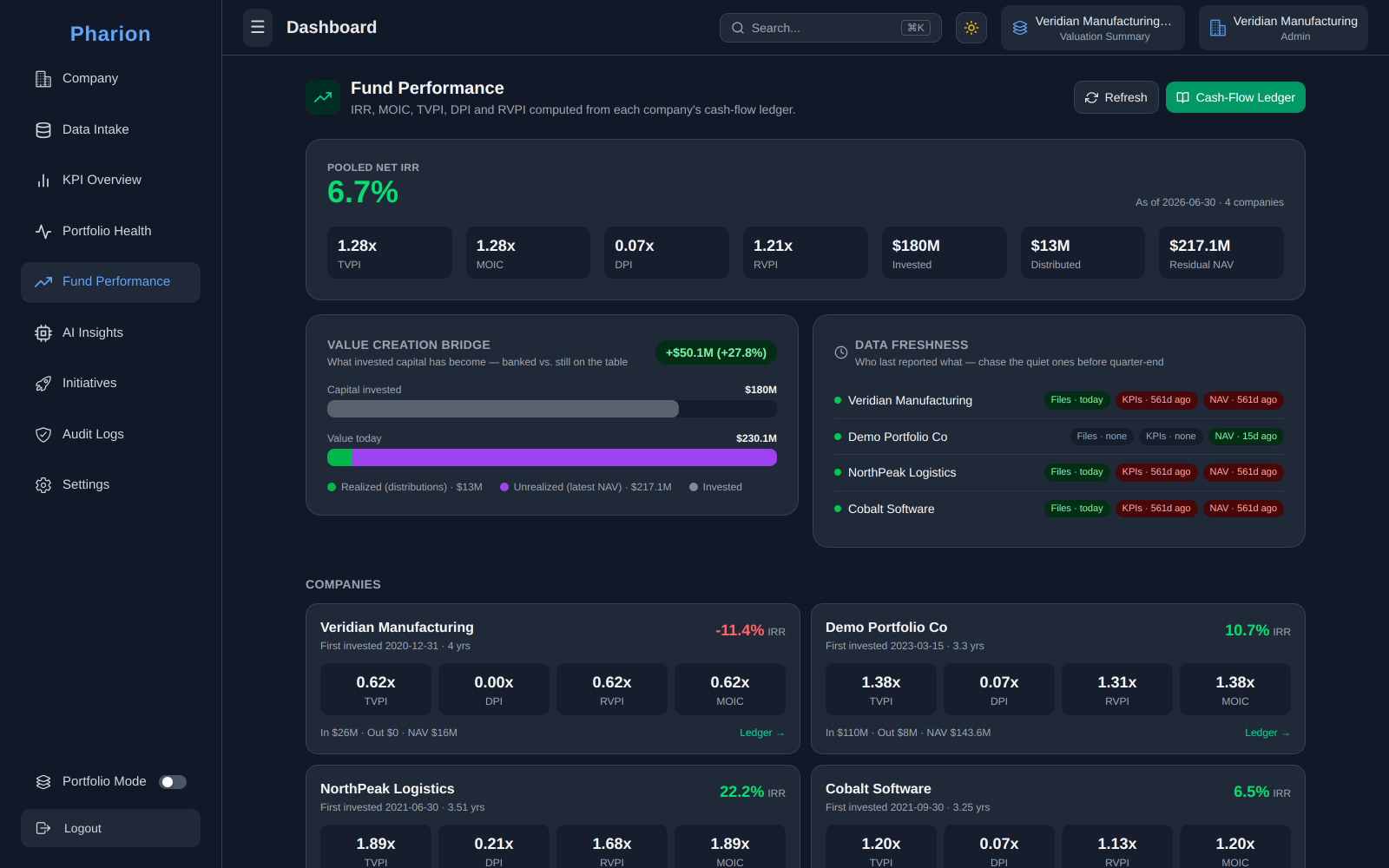The width and height of the screenshot is (1389, 868).
Task: Click the layers icon in Valuation Summary
Action: 1020,28
